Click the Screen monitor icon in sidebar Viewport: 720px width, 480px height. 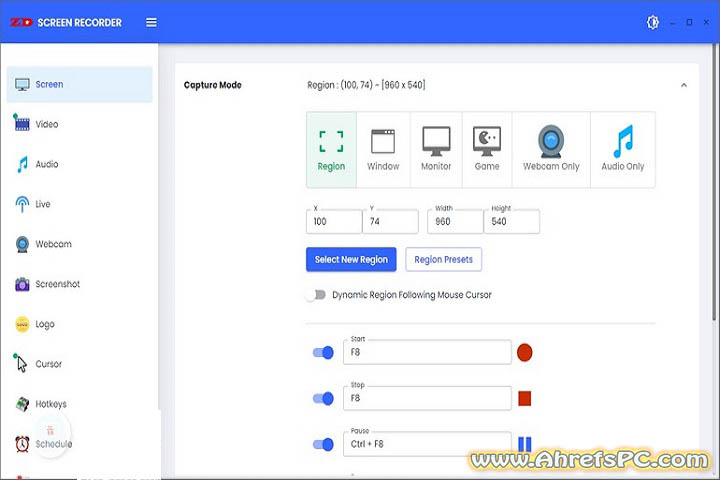(x=22, y=85)
